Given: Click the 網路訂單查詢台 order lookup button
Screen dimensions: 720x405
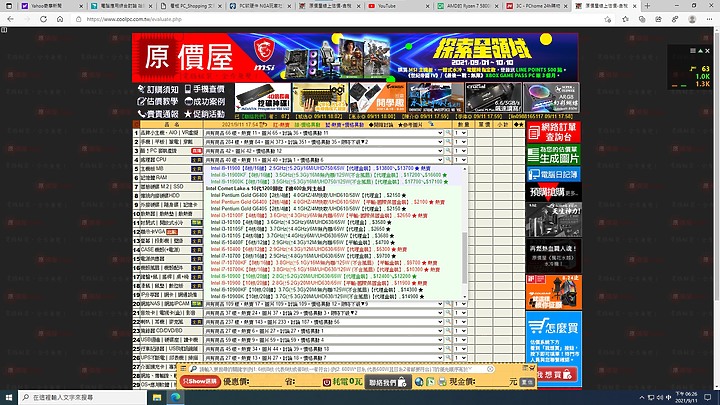Looking at the screenshot, I should pos(553,132).
